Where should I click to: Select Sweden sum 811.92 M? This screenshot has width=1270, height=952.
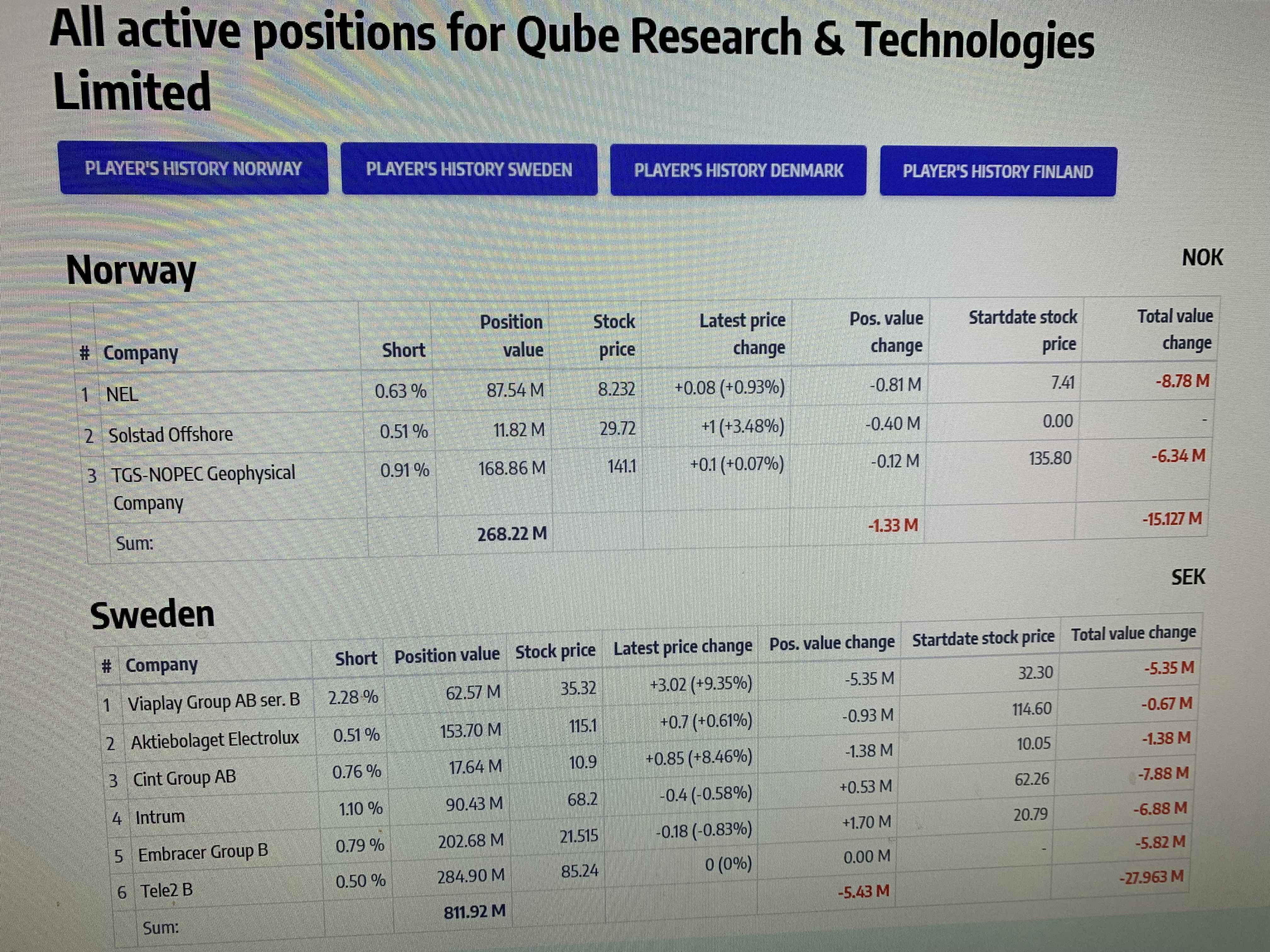click(474, 911)
